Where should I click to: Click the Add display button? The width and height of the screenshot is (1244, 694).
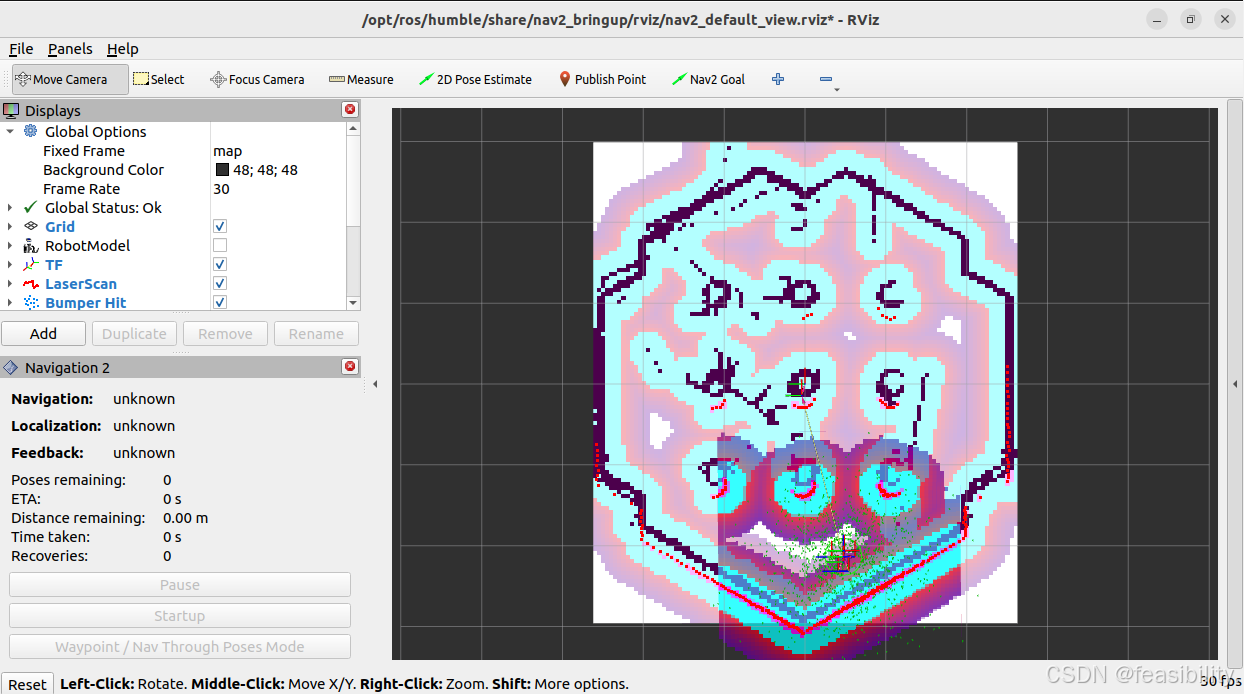pos(43,333)
